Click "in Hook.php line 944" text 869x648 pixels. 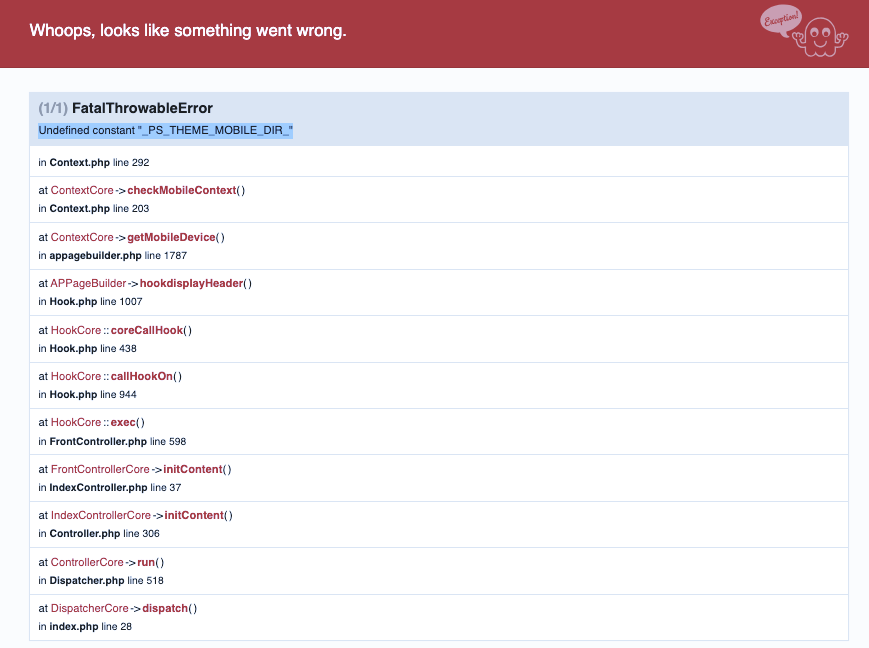pos(88,395)
